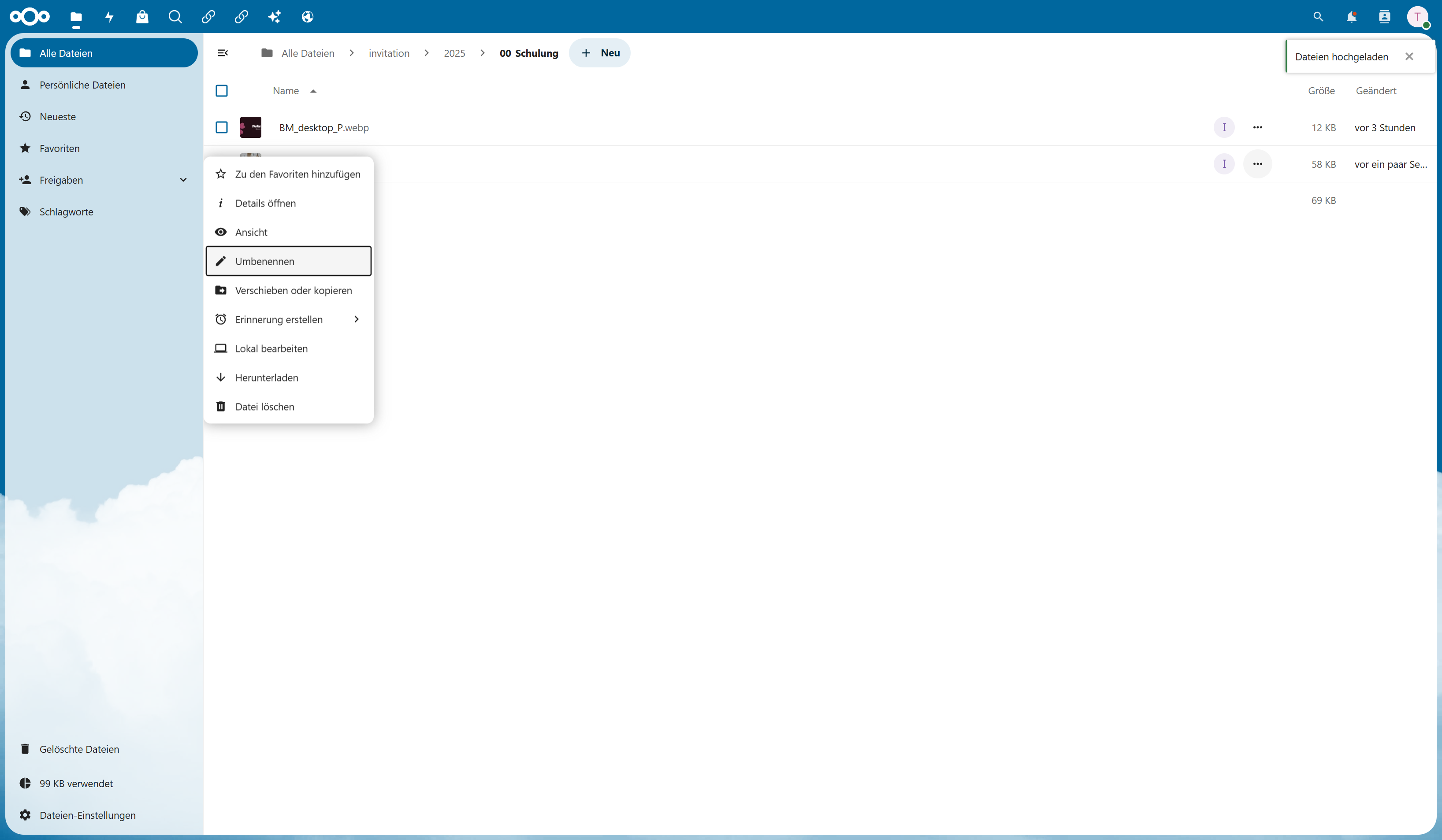1442x840 pixels.
Task: Choose Herunterladen from the menu
Action: (x=288, y=378)
